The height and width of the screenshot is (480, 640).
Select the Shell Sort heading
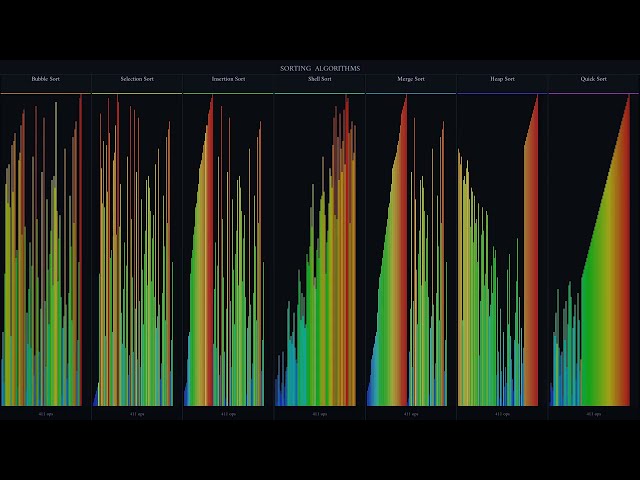tap(320, 79)
